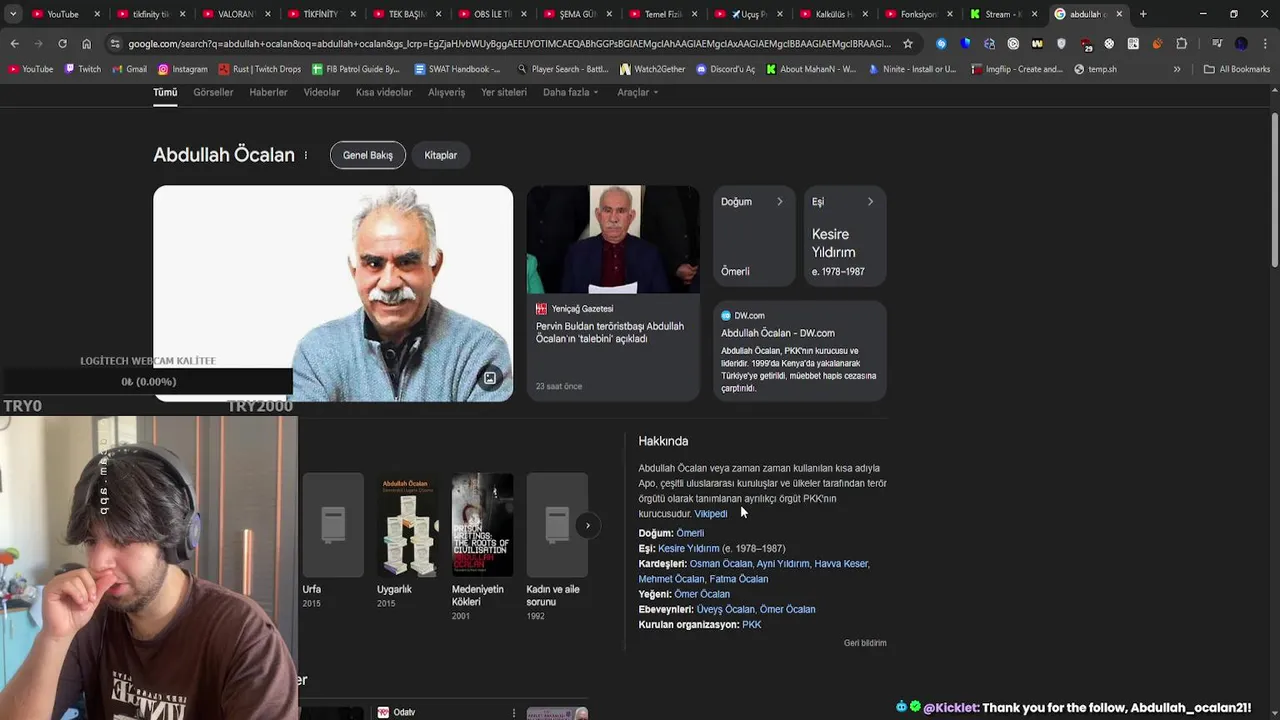Open the Imgflip bookmark
Viewport: 1280px width, 720px height.
pyautogui.click(x=1017, y=69)
